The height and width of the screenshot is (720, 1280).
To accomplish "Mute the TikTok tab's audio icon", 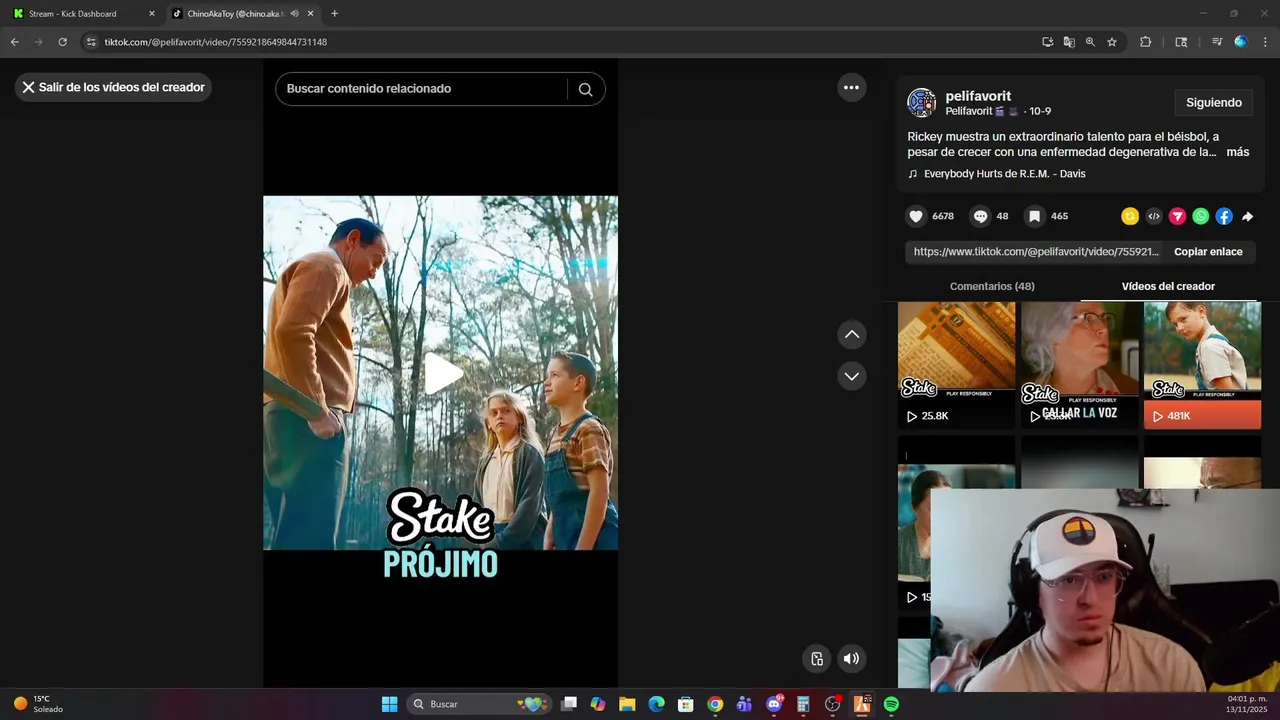I will coord(295,14).
